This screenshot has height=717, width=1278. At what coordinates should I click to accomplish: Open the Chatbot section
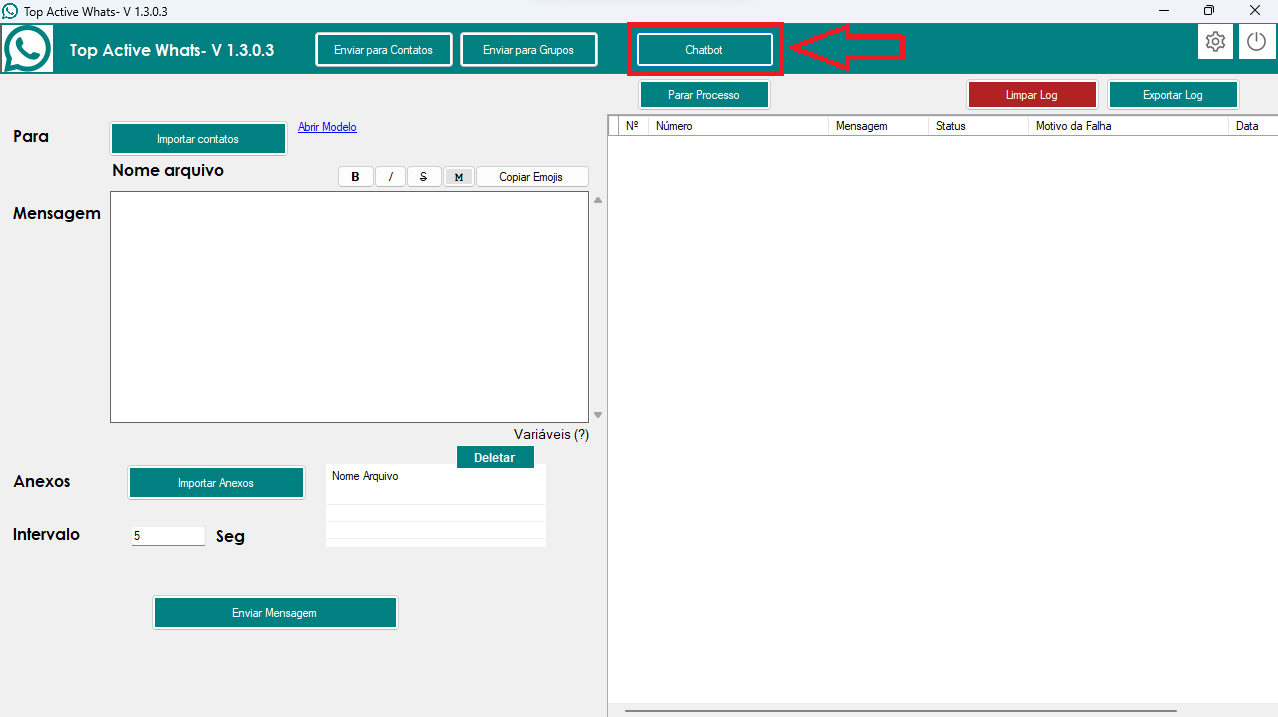[x=705, y=50]
